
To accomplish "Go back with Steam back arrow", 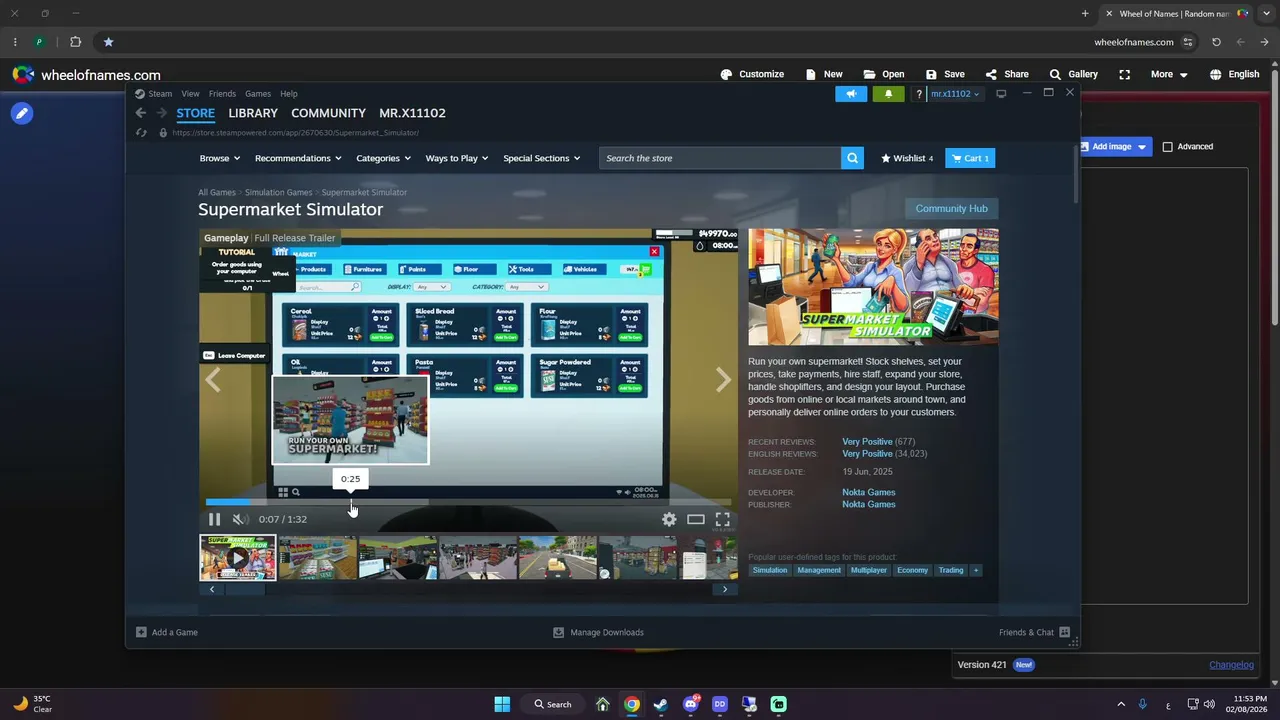I will (x=141, y=113).
